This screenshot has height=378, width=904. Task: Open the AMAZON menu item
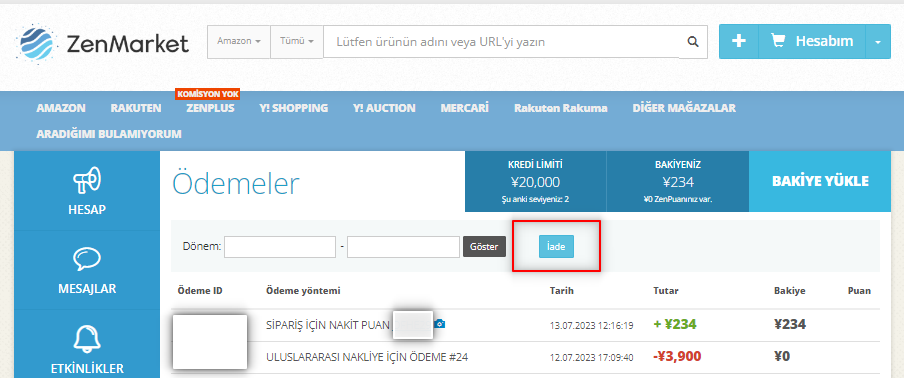click(x=61, y=108)
